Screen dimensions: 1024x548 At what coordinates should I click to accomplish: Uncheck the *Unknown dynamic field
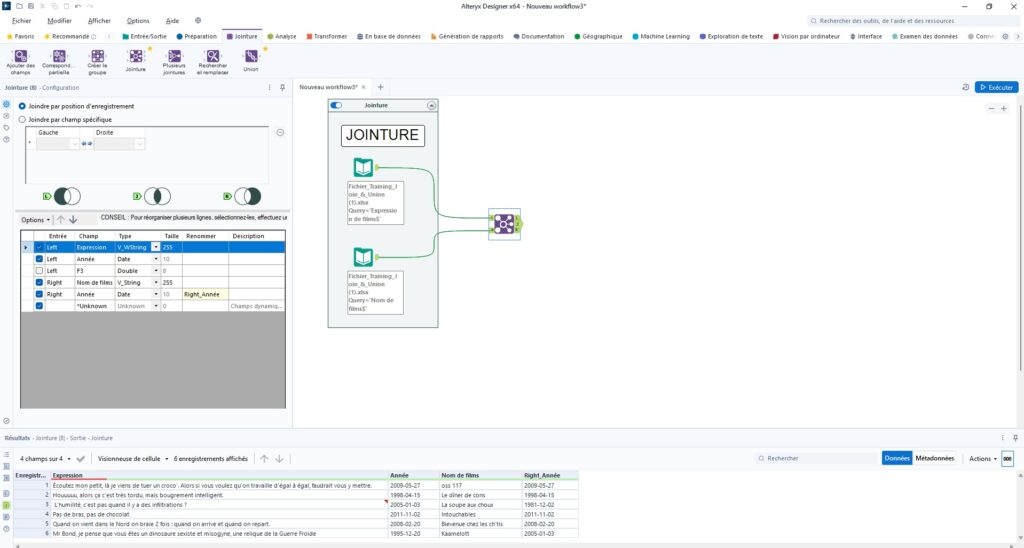tap(39, 306)
